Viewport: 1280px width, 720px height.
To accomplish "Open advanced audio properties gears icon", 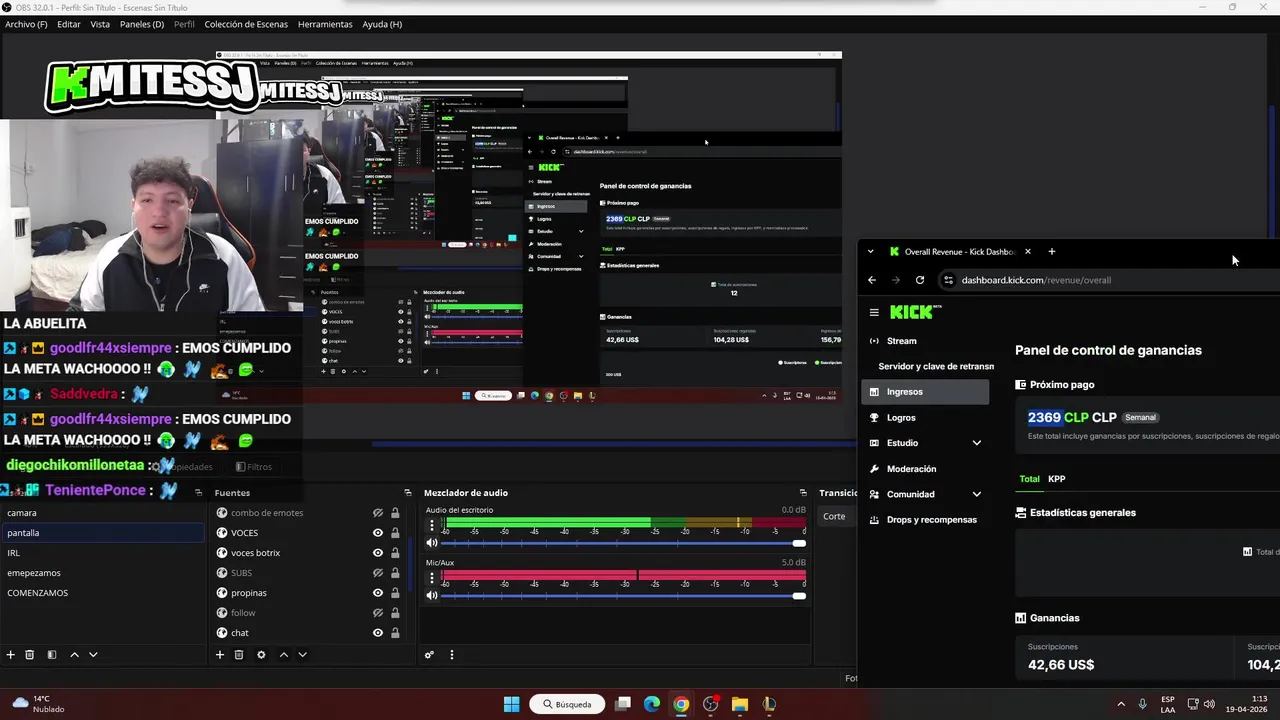I will 429,655.
